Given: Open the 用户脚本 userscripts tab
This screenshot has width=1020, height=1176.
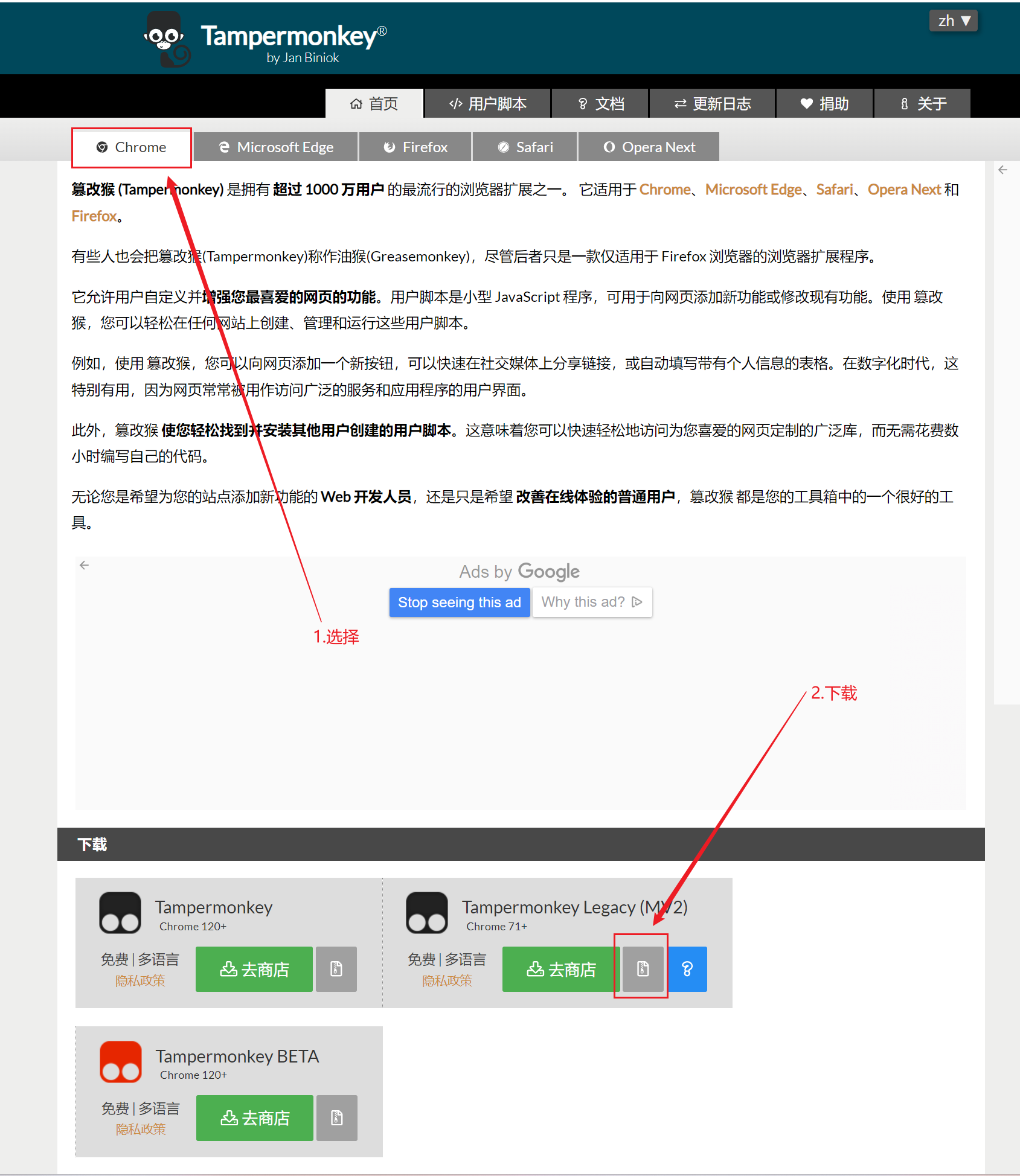Looking at the screenshot, I should (x=487, y=104).
